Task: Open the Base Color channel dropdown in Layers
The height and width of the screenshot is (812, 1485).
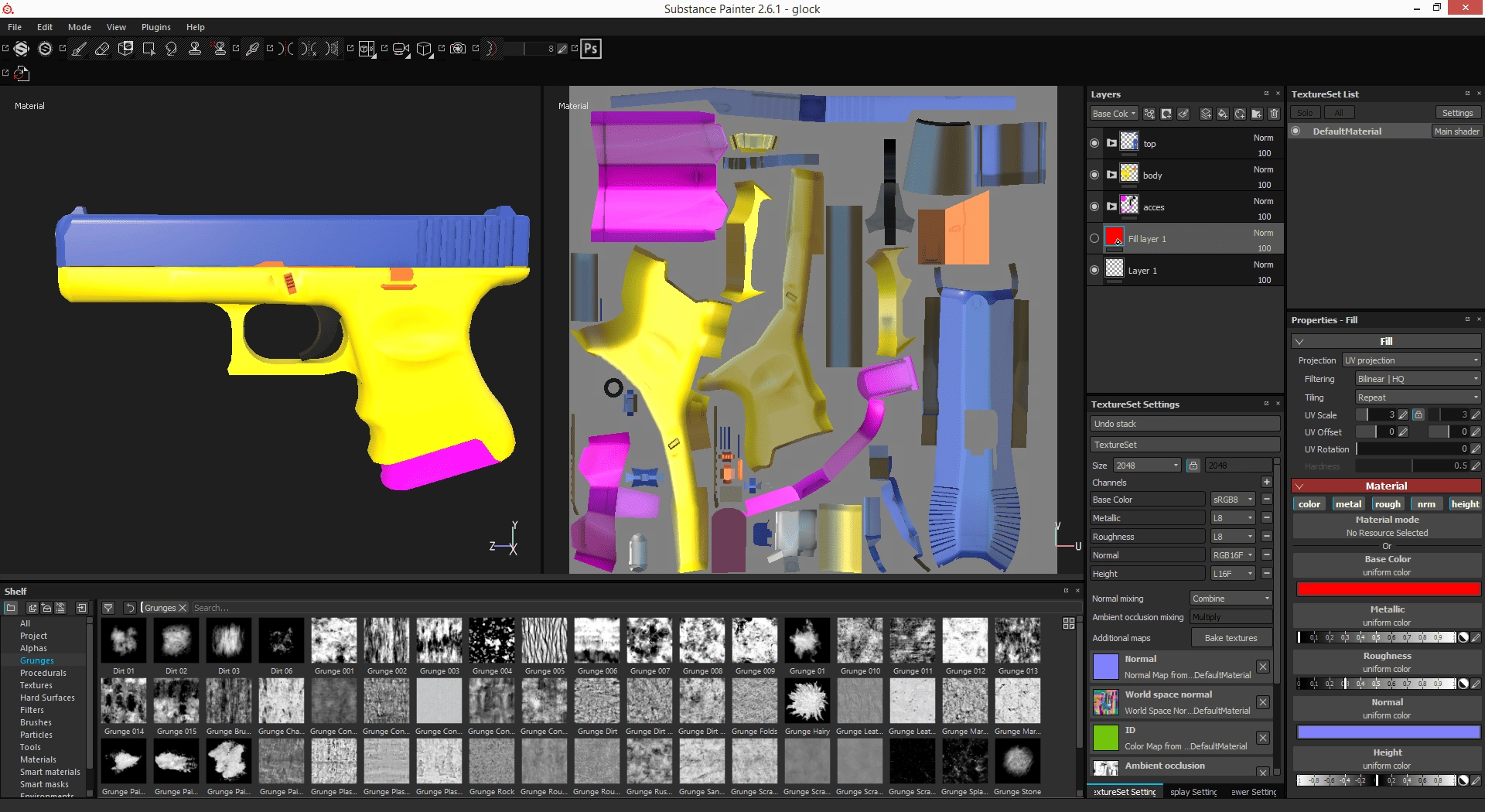Action: tap(1114, 114)
